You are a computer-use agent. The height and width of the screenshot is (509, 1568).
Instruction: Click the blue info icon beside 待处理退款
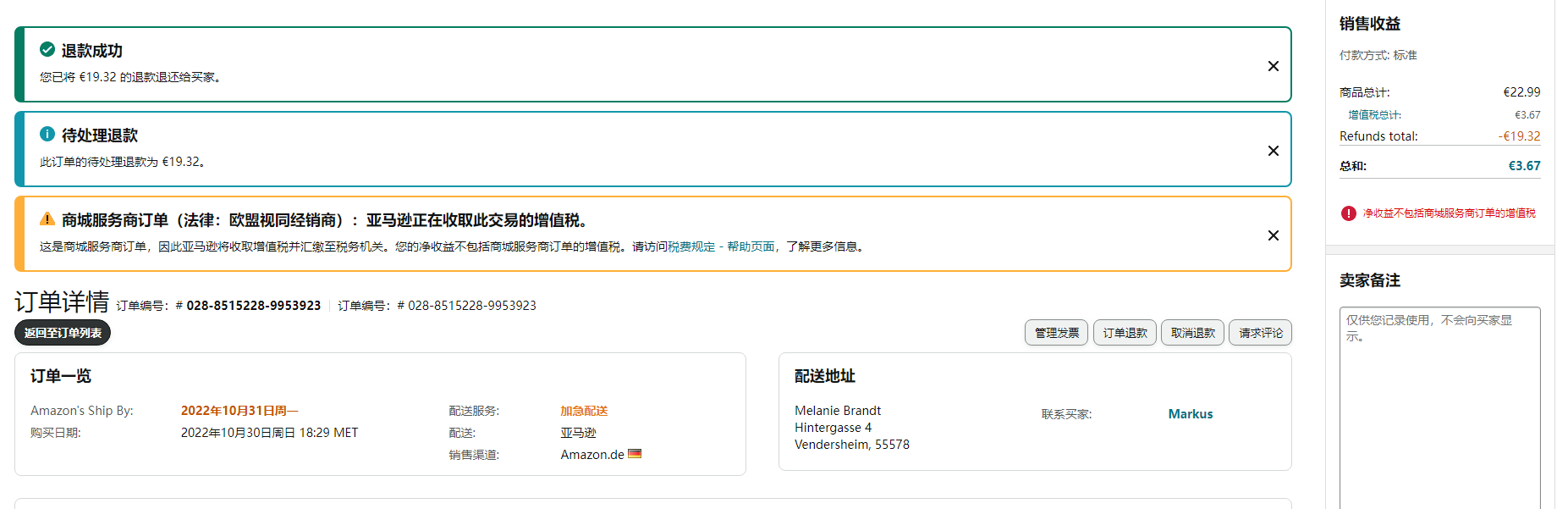pyautogui.click(x=47, y=135)
